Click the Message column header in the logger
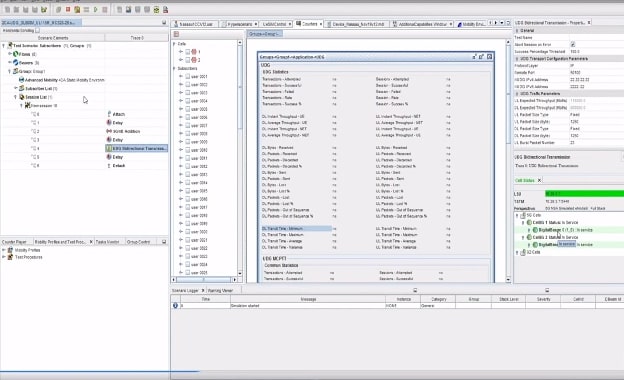The image size is (624, 380). point(308,299)
